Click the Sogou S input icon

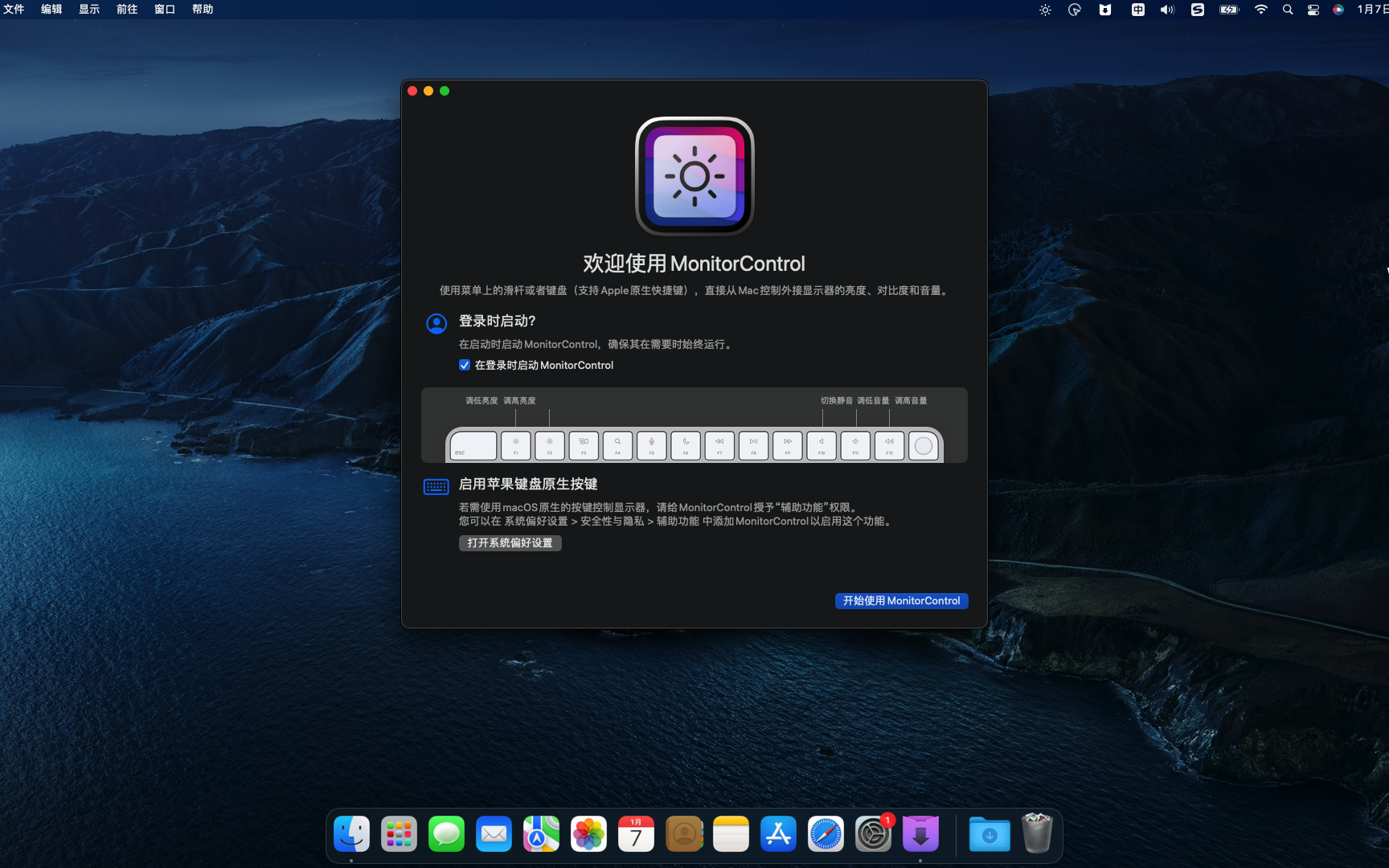[1198, 10]
